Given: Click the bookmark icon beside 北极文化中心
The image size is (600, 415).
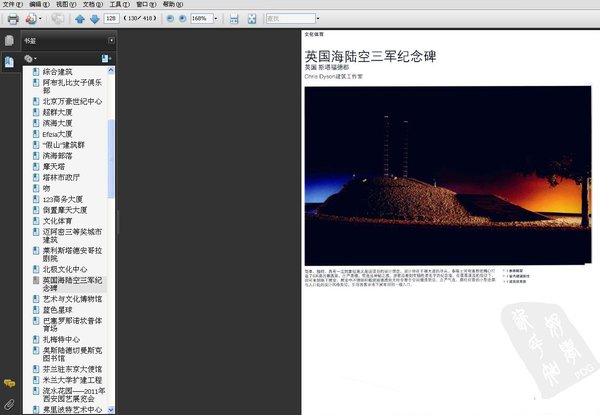Looking at the screenshot, I should tap(36, 269).
